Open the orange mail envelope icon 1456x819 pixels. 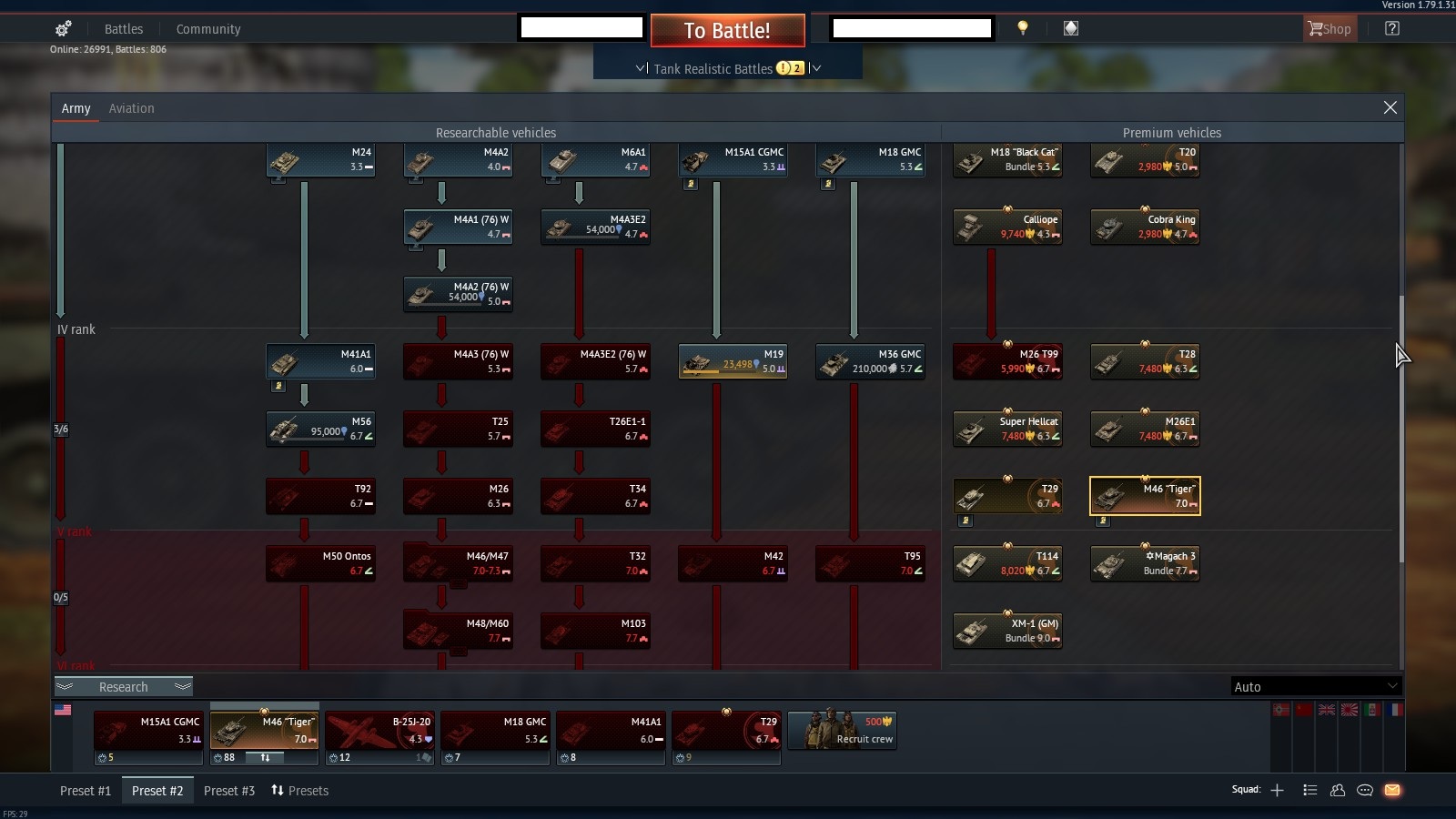[1392, 790]
